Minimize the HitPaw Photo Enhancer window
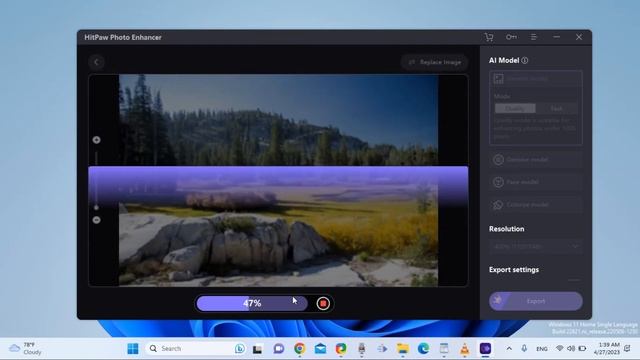The height and width of the screenshot is (360, 640). (x=556, y=37)
